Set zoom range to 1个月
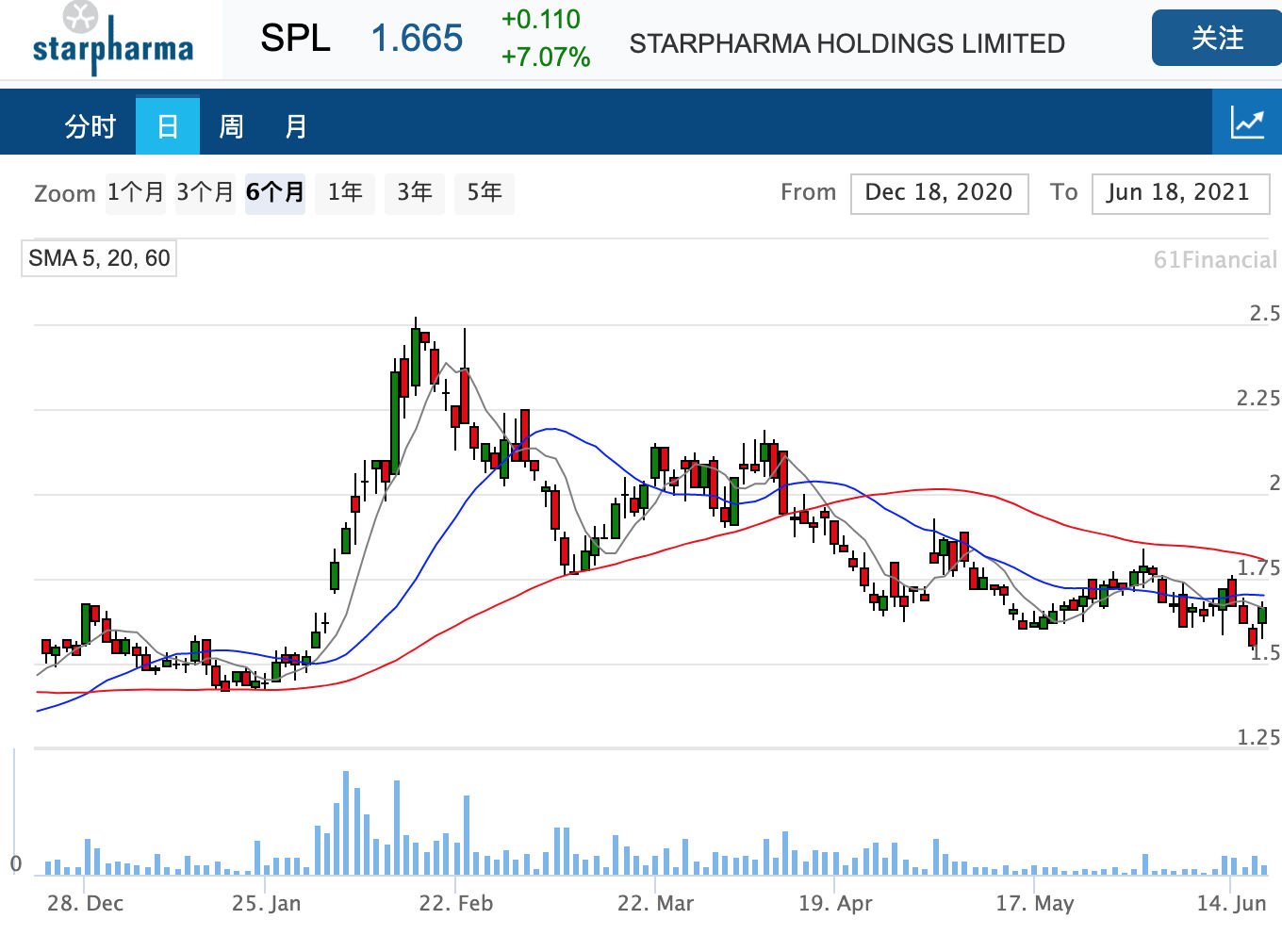1282x952 pixels. (135, 192)
